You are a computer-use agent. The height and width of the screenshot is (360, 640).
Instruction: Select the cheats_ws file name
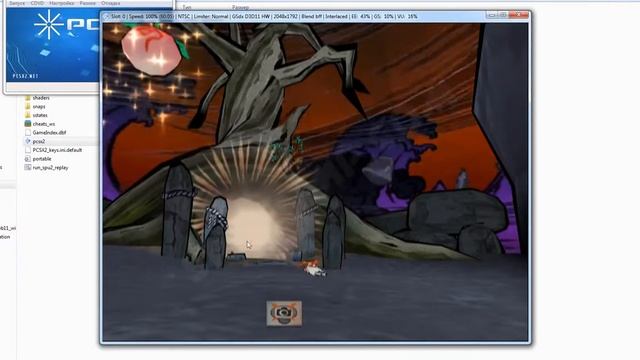(x=44, y=124)
